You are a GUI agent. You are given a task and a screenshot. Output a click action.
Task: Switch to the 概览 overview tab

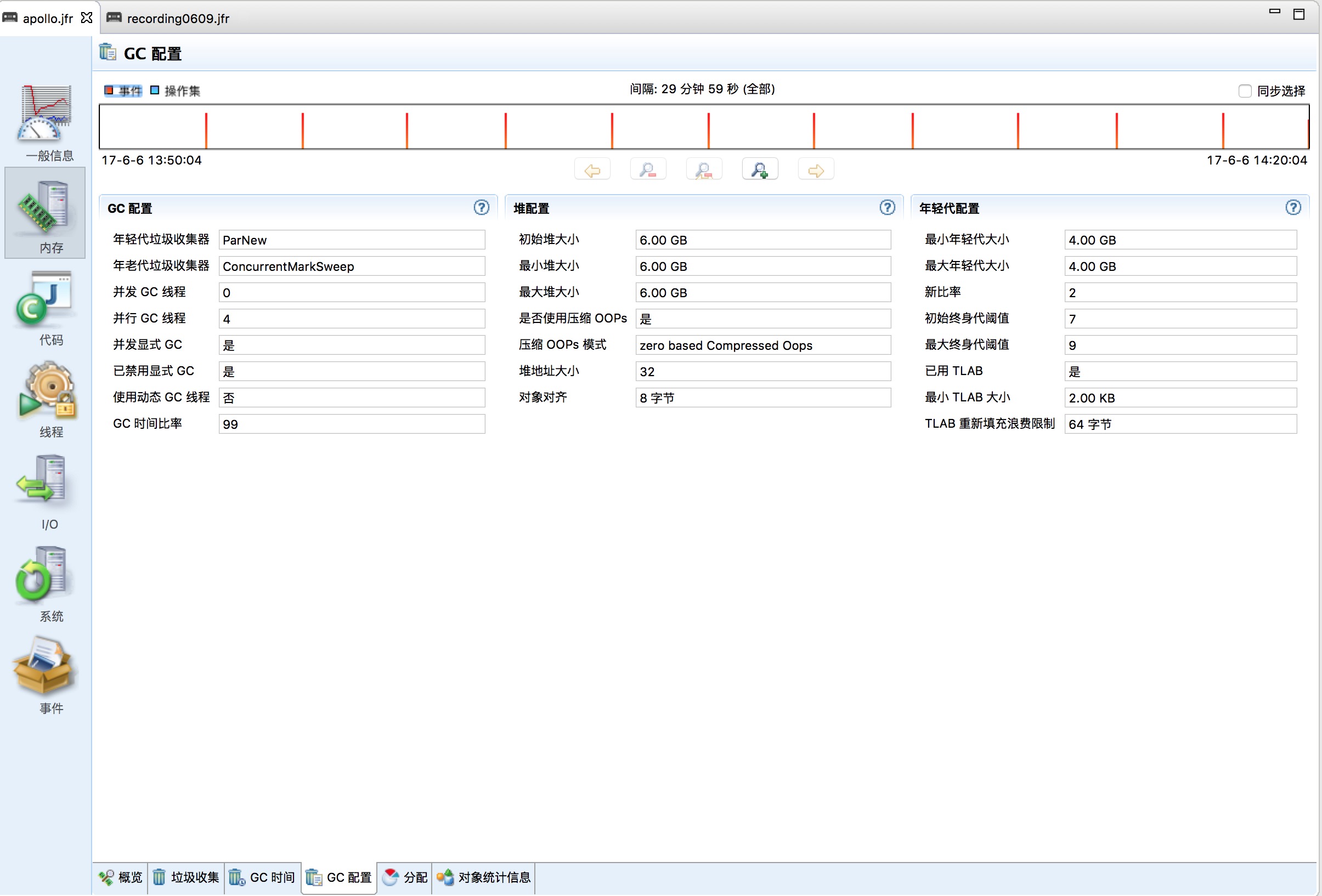121,878
